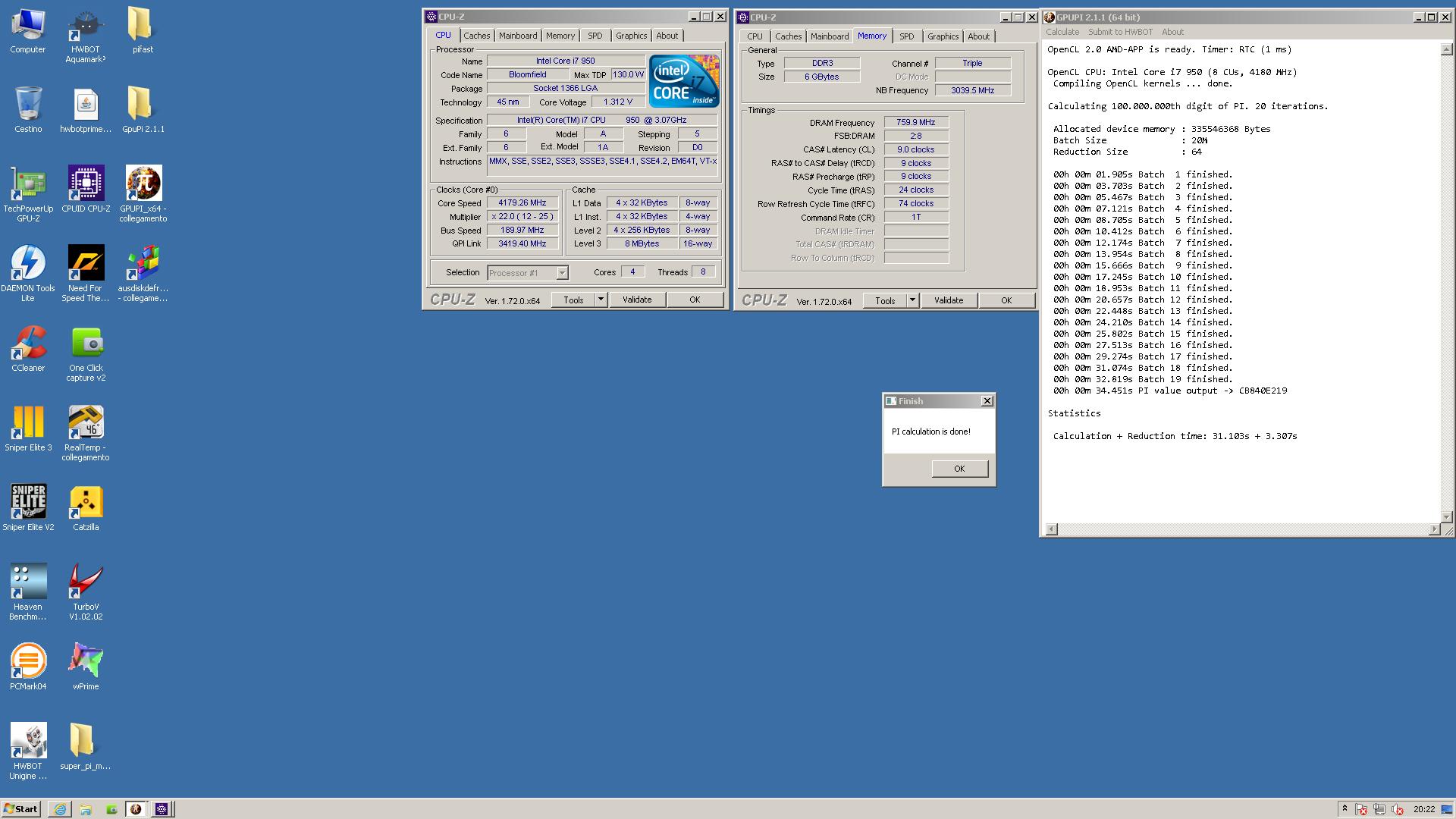Launch TurboV V1.02.02 shortcut
This screenshot has height=819, width=1456.
[86, 592]
